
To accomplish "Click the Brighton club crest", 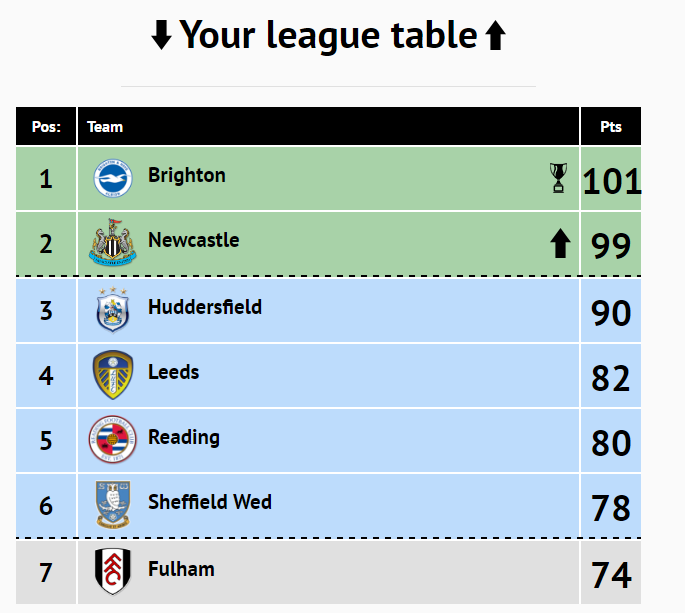I will tap(113, 178).
